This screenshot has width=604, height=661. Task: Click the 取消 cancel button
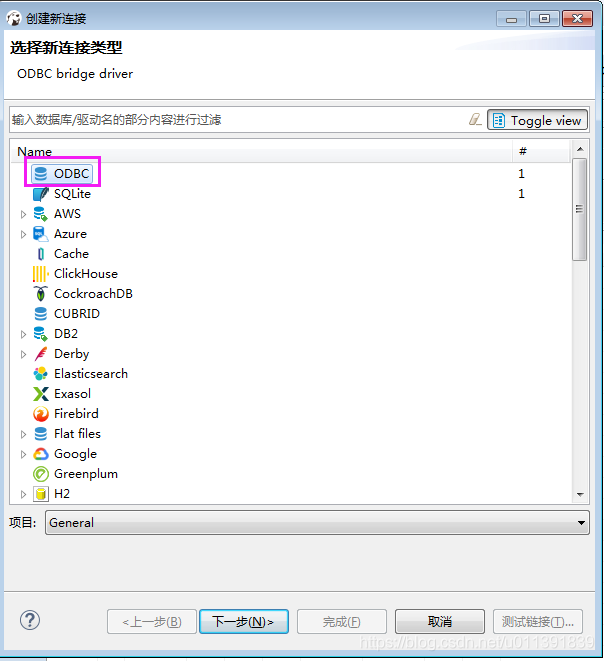[x=440, y=621]
